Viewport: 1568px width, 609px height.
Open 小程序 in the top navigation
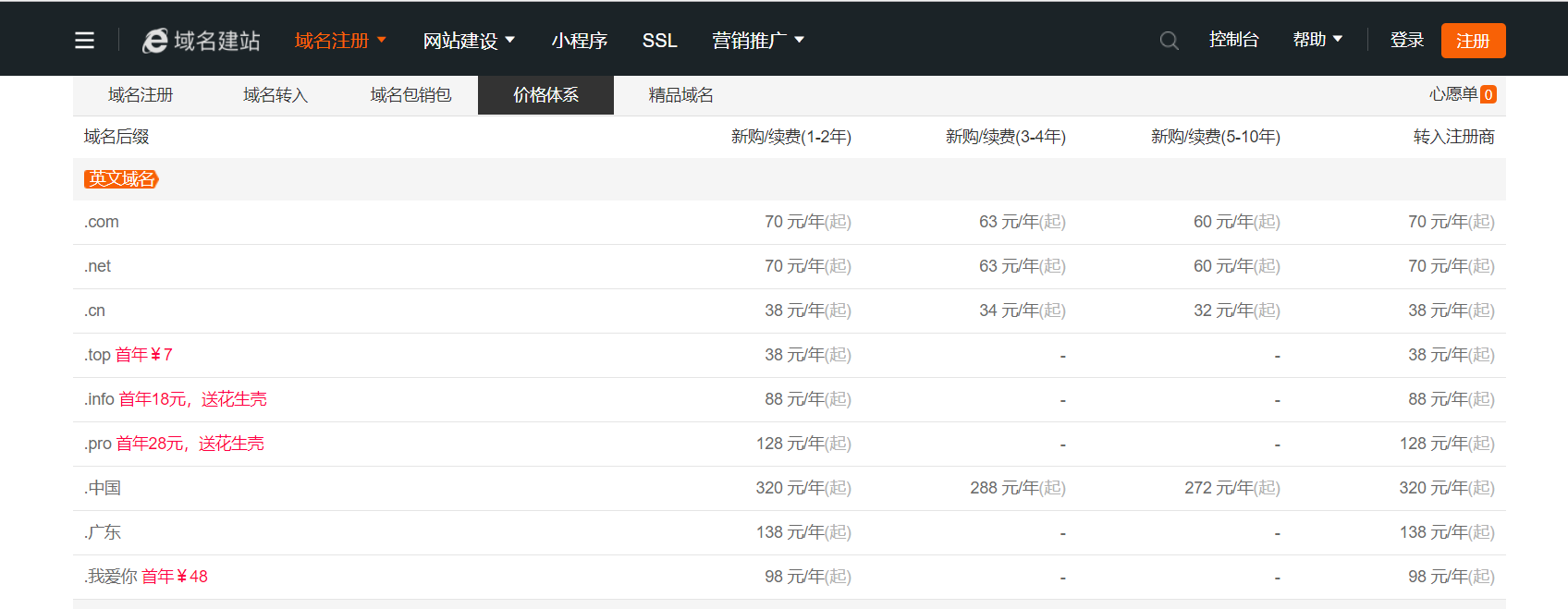pos(580,41)
